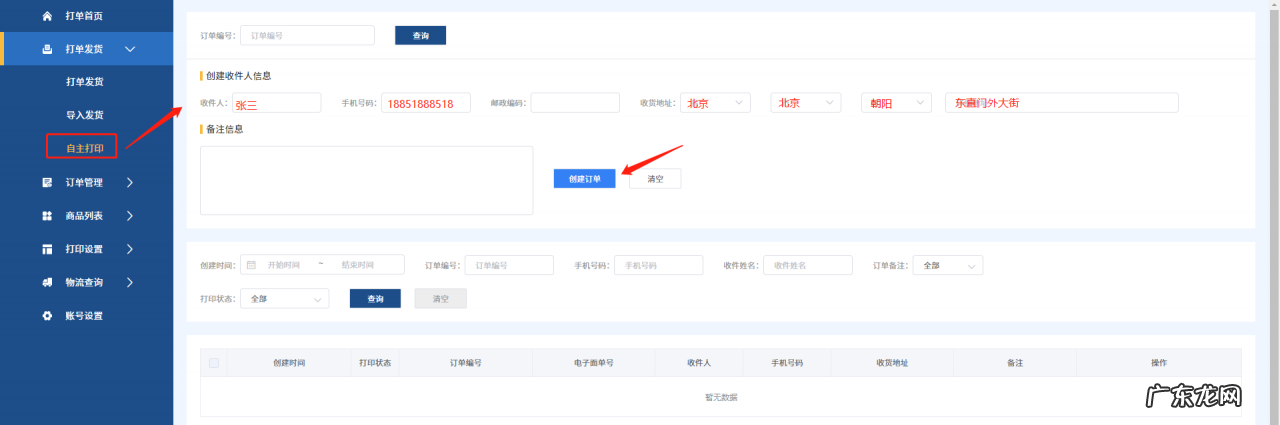This screenshot has width=1280, height=425.
Task: Open the province dropdown showing 北京
Action: (x=715, y=103)
